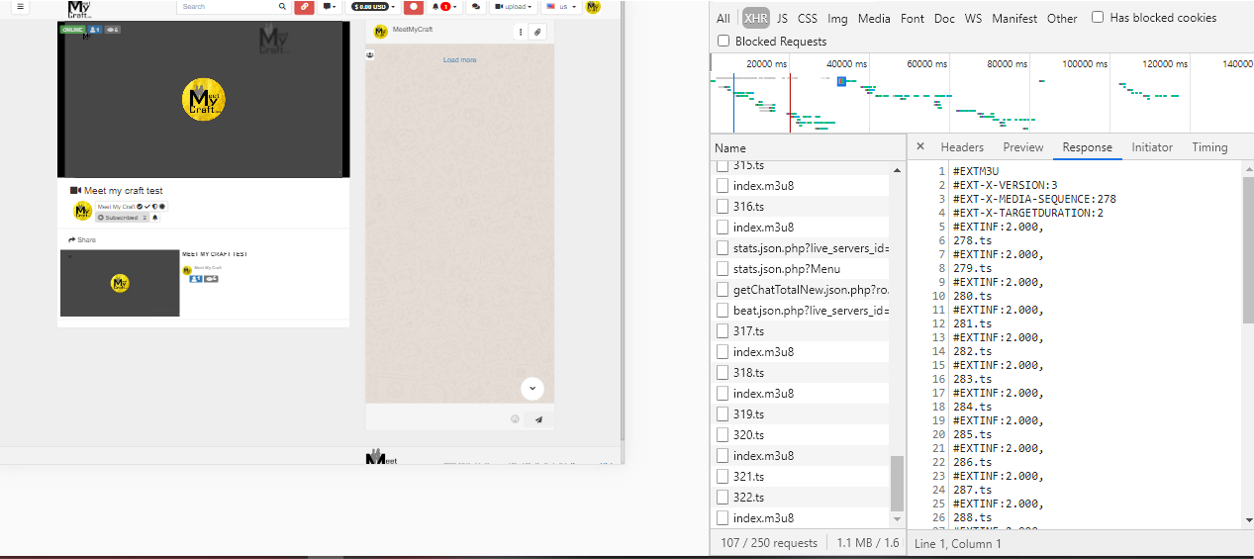Switch to the Response tab
Viewport: 1254px width, 559px height.
click(1087, 147)
